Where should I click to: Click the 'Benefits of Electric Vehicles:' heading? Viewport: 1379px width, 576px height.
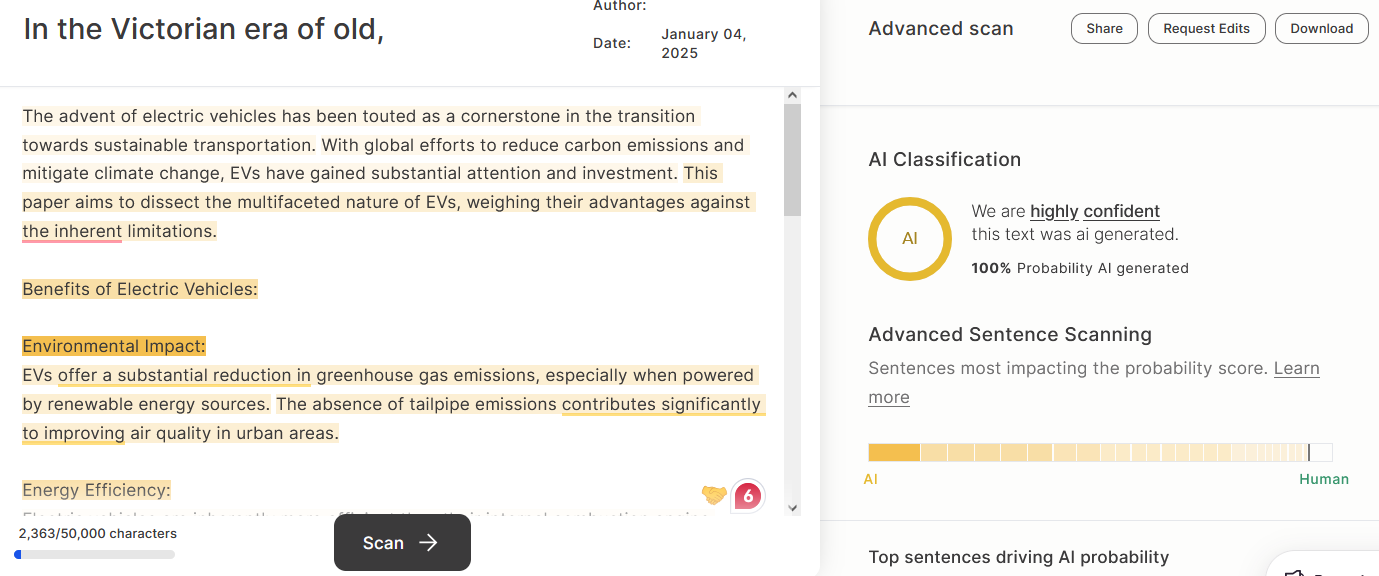click(x=140, y=289)
